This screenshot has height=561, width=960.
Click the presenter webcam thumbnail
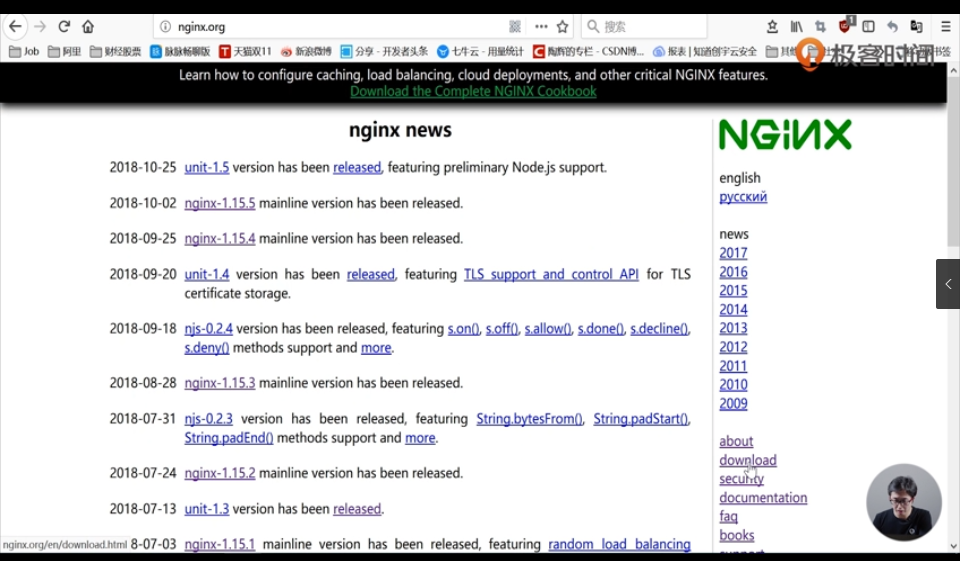[904, 502]
